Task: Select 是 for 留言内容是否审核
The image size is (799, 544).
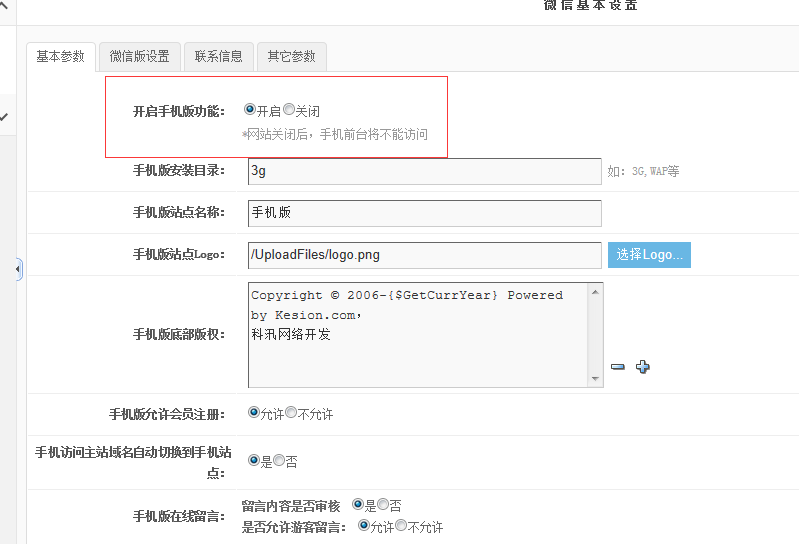Action: pos(358,504)
